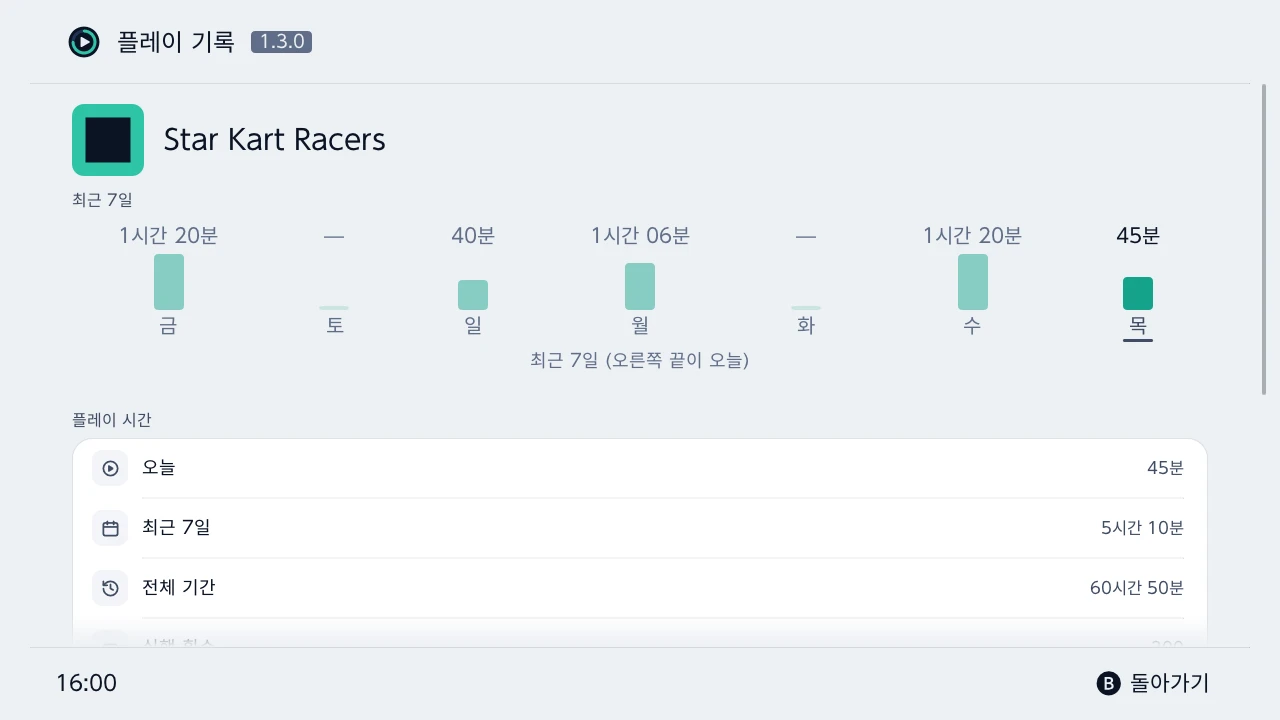Viewport: 1280px width, 720px height.
Task: Click the 목 day label under the chart
Action: pos(1138,325)
